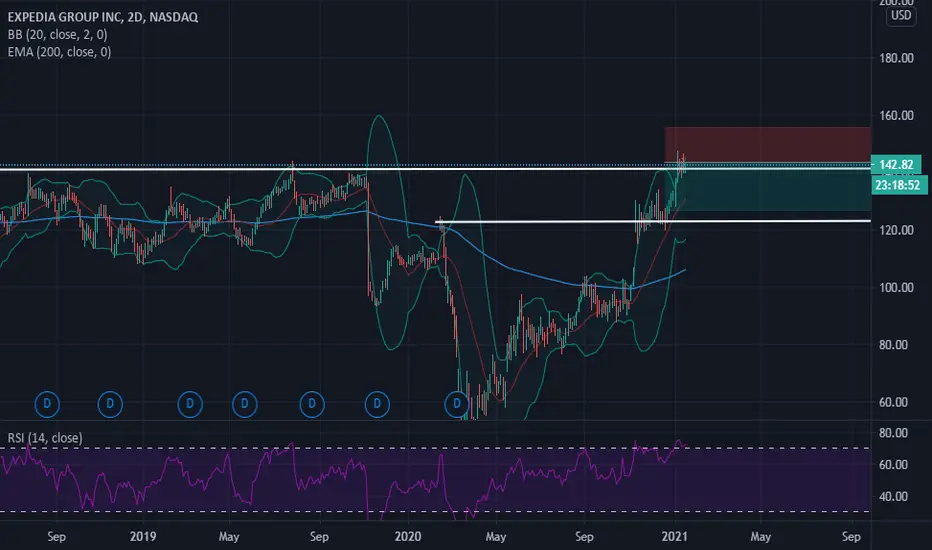Click the dividend marker near May 2019

pos(244,404)
